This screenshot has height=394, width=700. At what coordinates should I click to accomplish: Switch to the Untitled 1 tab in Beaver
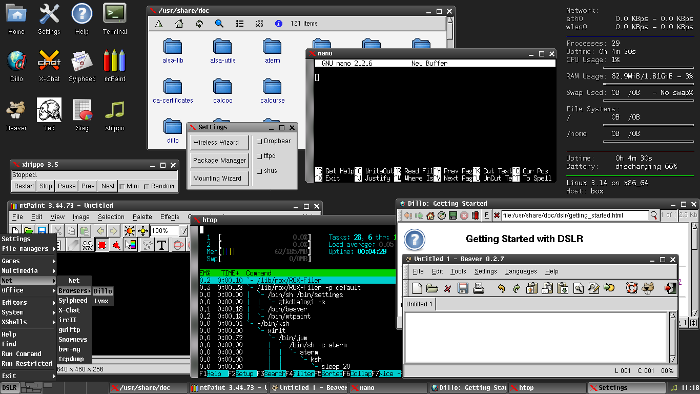[420, 304]
